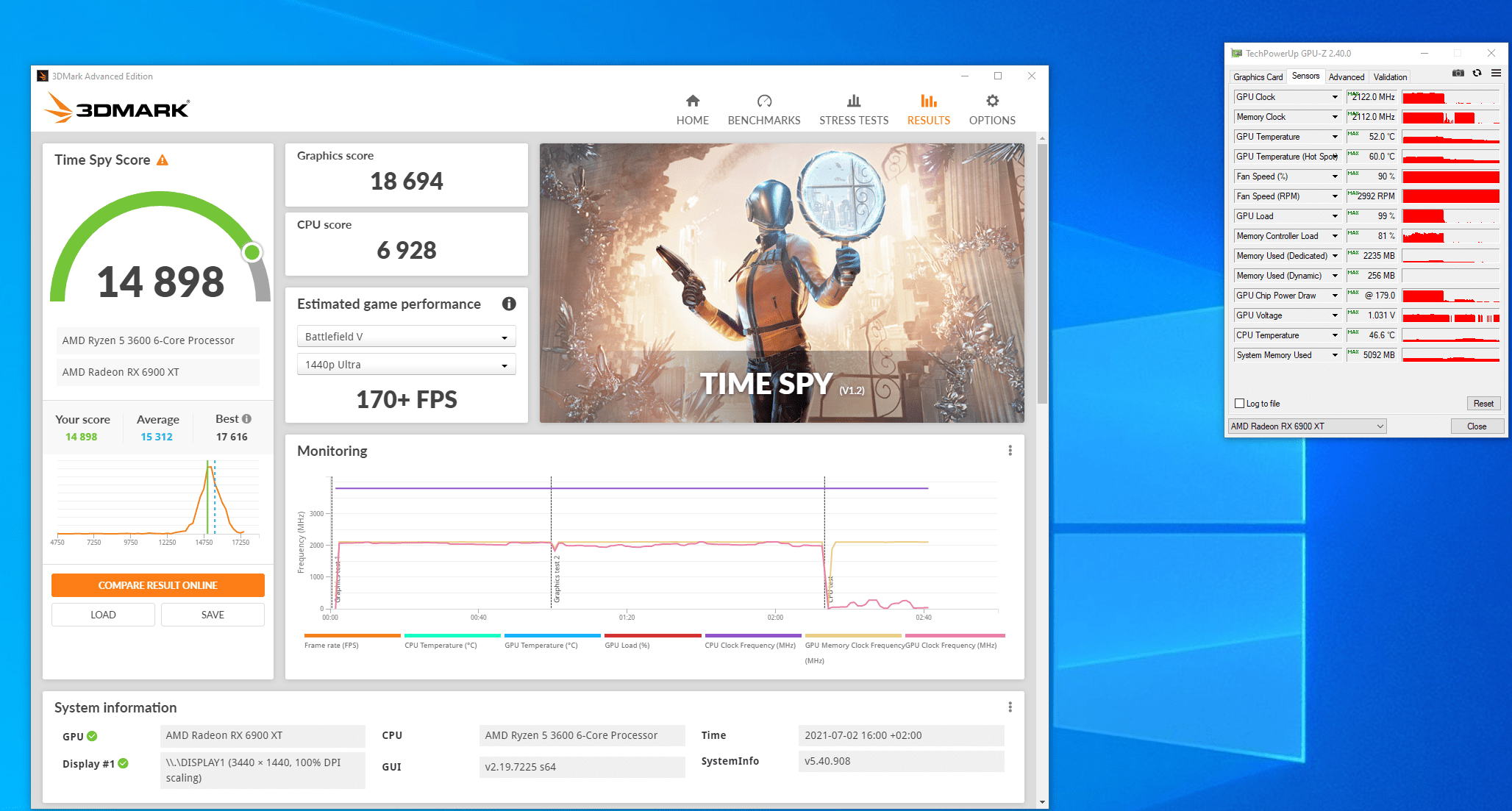The width and height of the screenshot is (1512, 811).
Task: Click the Display #1 green check icon
Action: click(123, 763)
